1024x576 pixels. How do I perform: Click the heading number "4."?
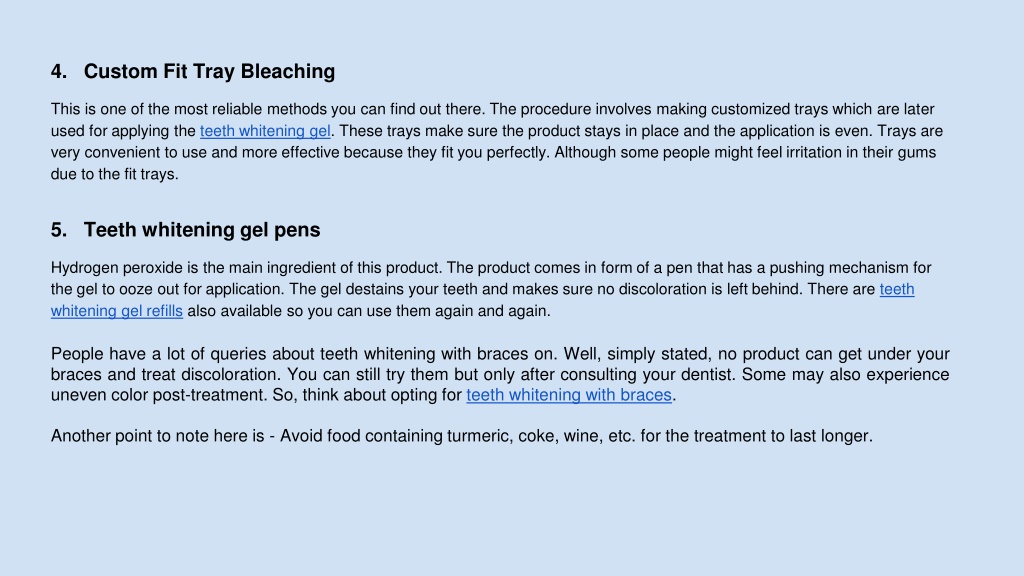coord(59,71)
